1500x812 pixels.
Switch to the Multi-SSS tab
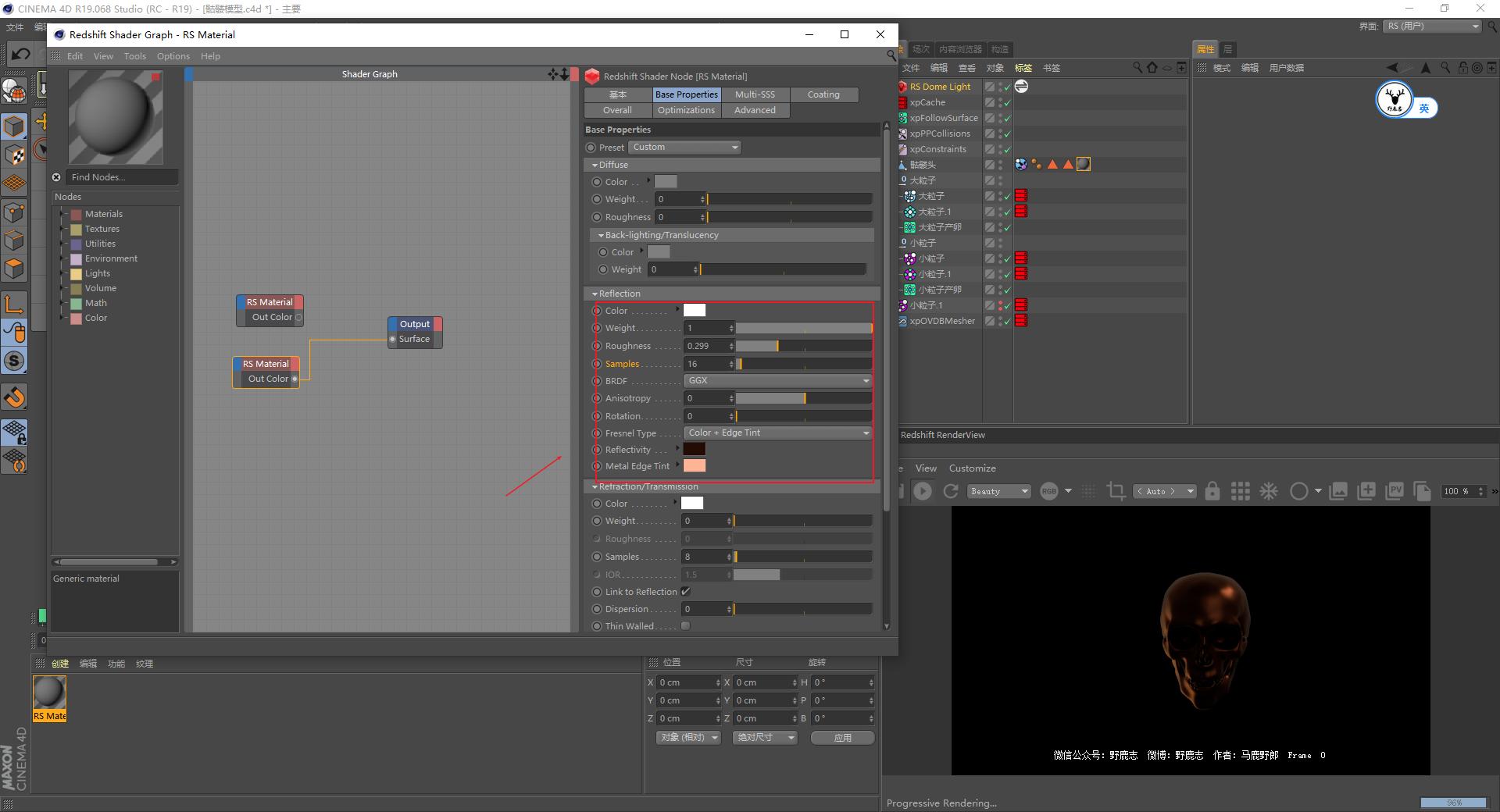754,94
